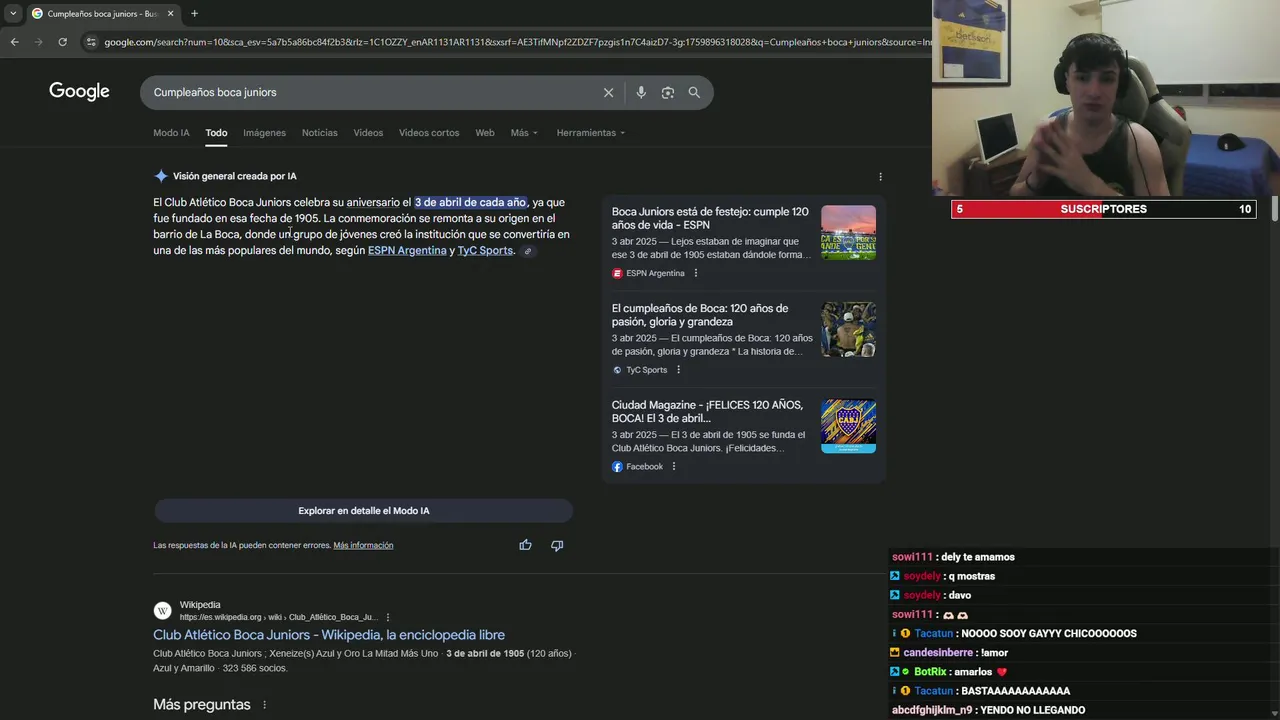
Task: Open Google Lens image search icon
Action: [667, 92]
